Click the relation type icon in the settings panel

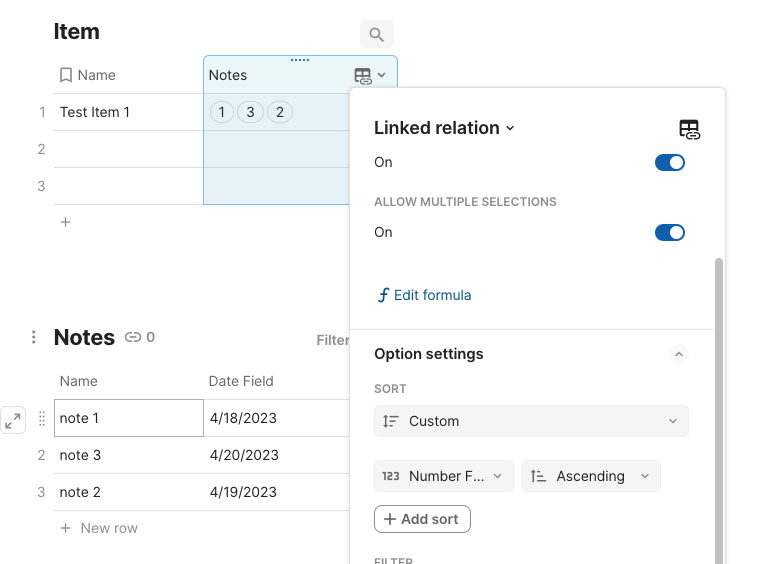pos(689,129)
